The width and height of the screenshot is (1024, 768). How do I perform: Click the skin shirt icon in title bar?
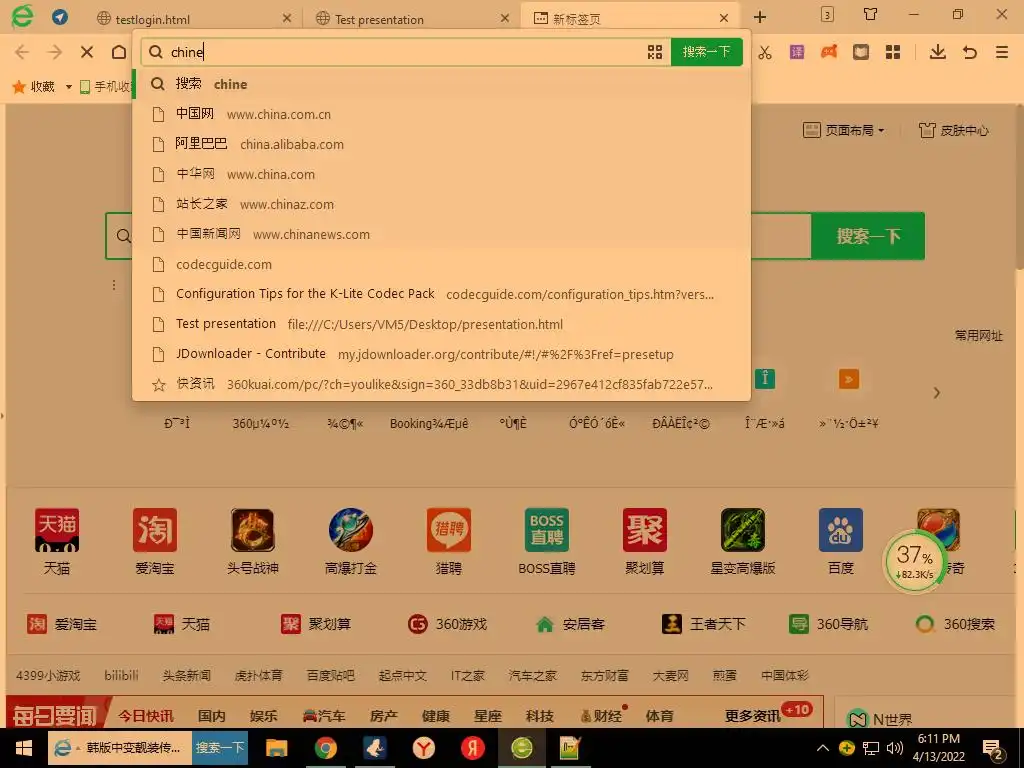point(870,14)
